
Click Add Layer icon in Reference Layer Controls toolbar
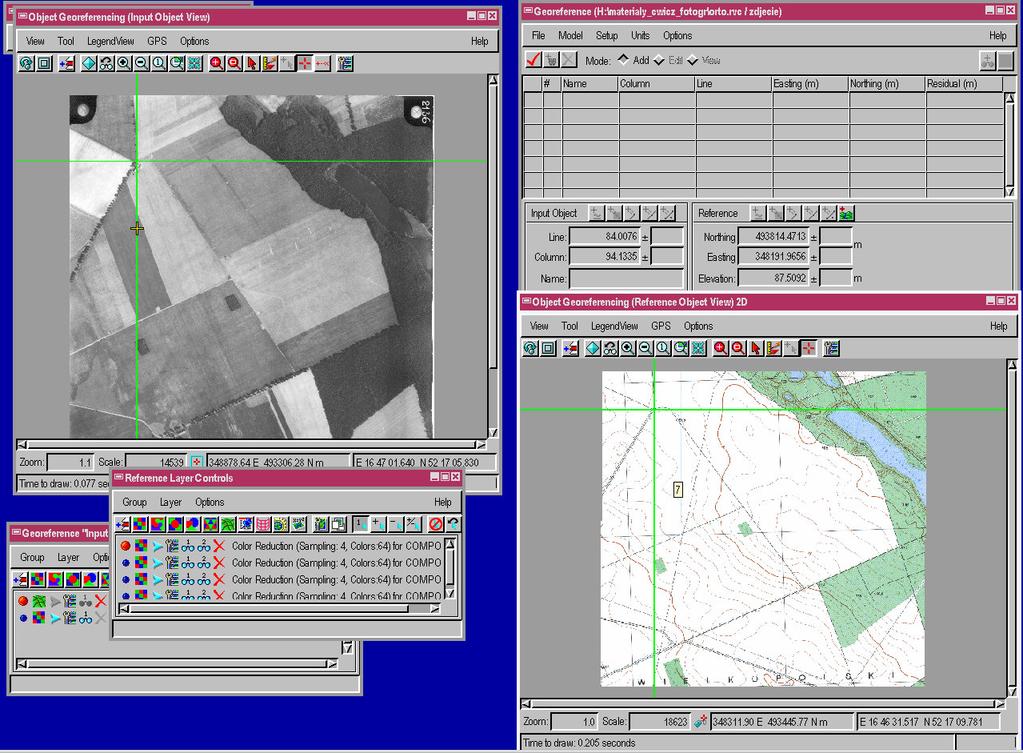tap(122, 524)
